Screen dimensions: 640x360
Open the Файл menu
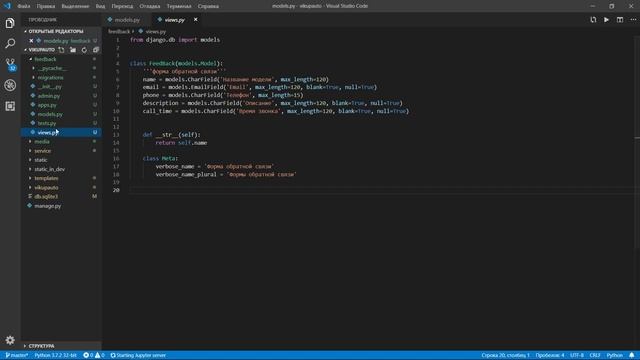click(x=24, y=6)
